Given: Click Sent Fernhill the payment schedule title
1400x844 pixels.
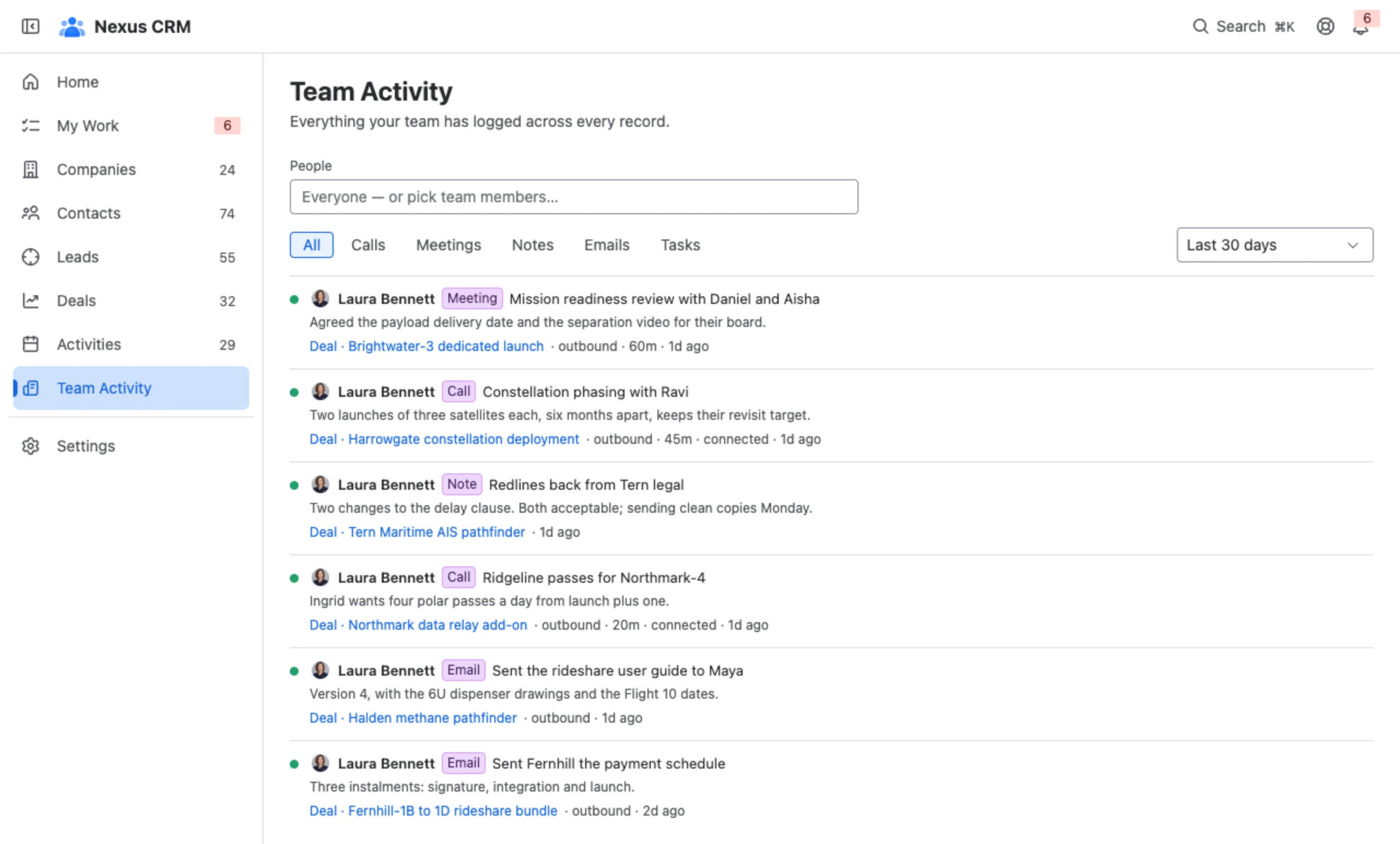Looking at the screenshot, I should click(609, 763).
